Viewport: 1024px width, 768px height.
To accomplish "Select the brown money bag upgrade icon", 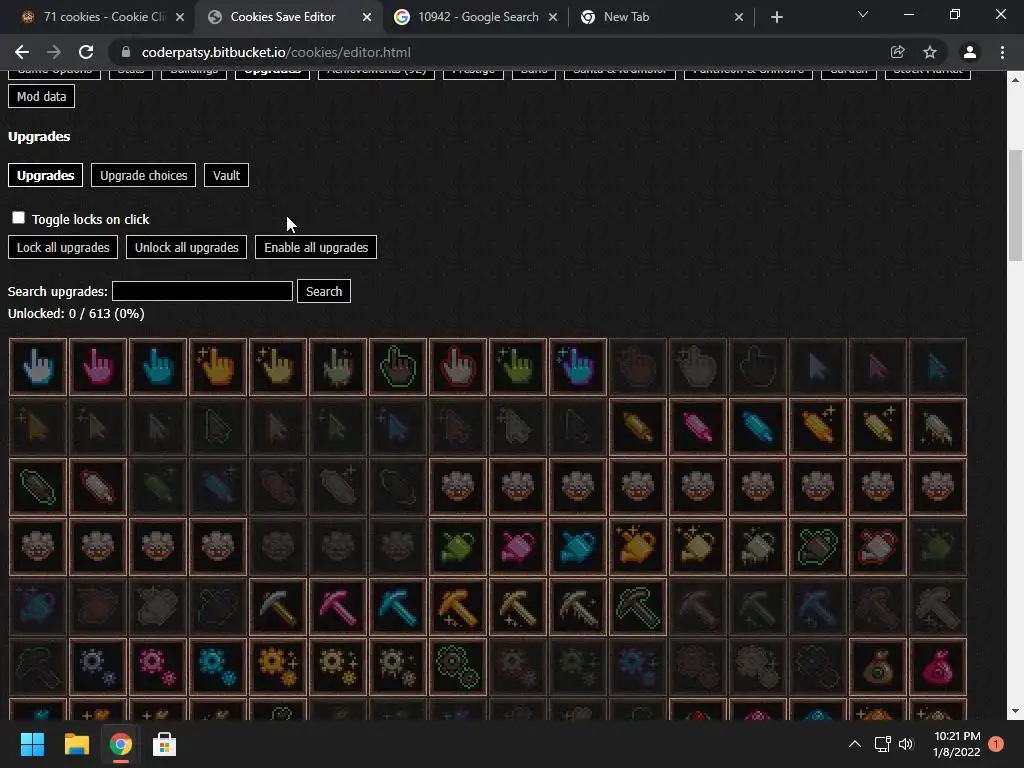I will (878, 667).
